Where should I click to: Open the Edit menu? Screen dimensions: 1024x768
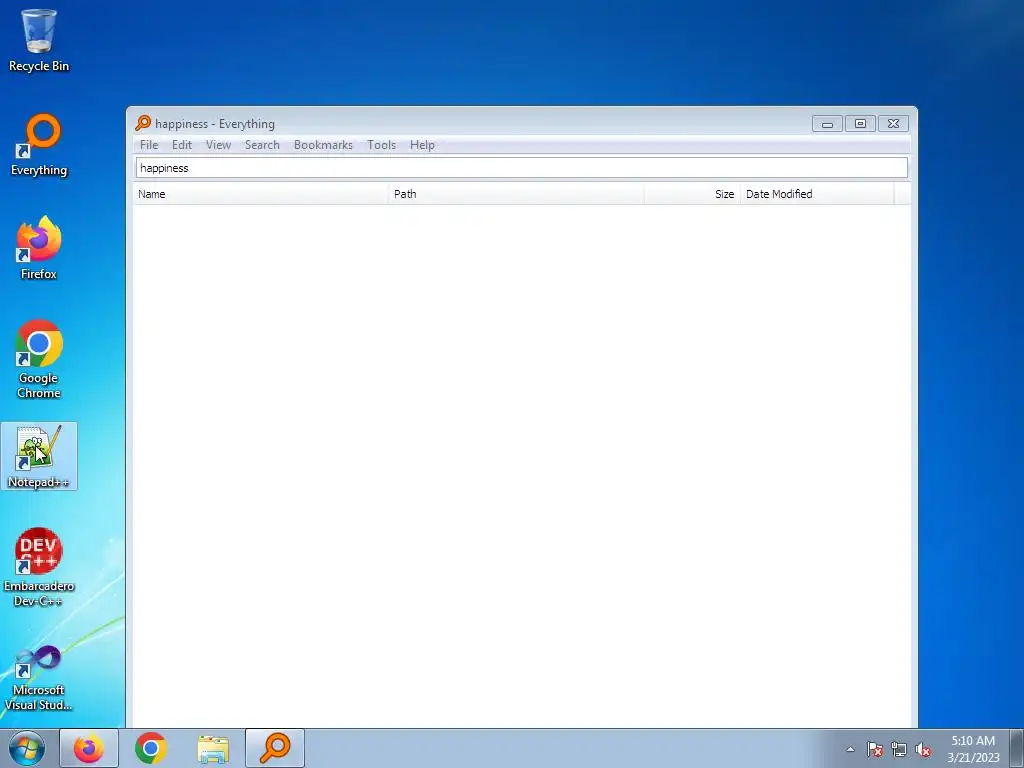click(x=182, y=145)
